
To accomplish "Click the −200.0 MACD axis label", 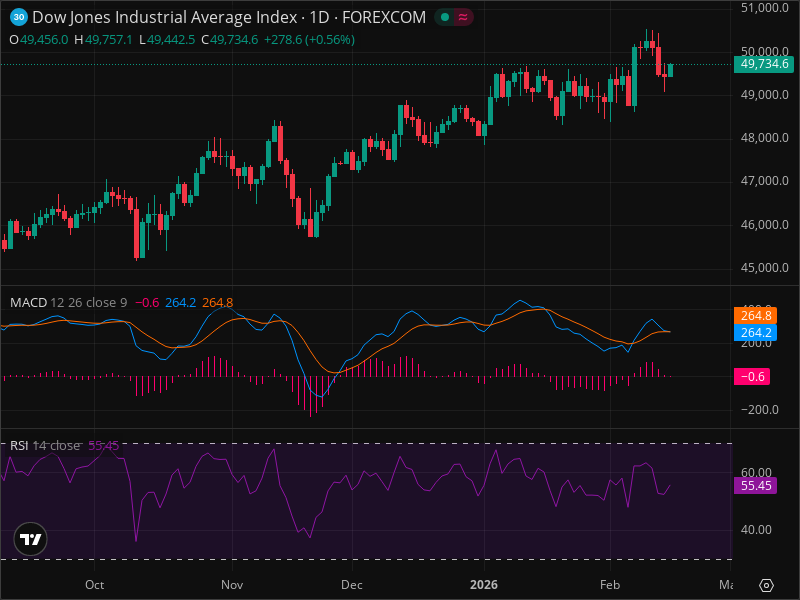I will (x=760, y=410).
